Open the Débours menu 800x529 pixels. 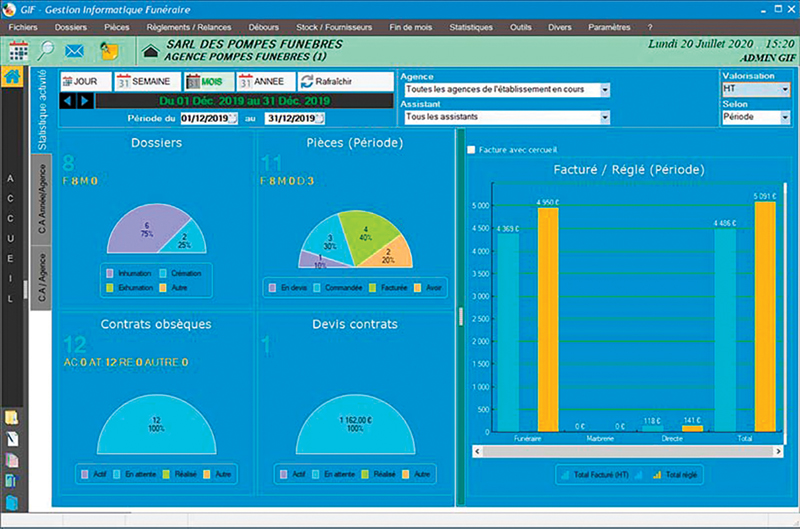(x=264, y=27)
